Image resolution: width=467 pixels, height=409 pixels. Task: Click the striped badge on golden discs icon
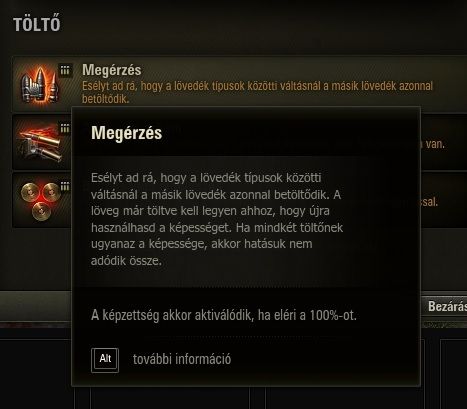(x=66, y=186)
